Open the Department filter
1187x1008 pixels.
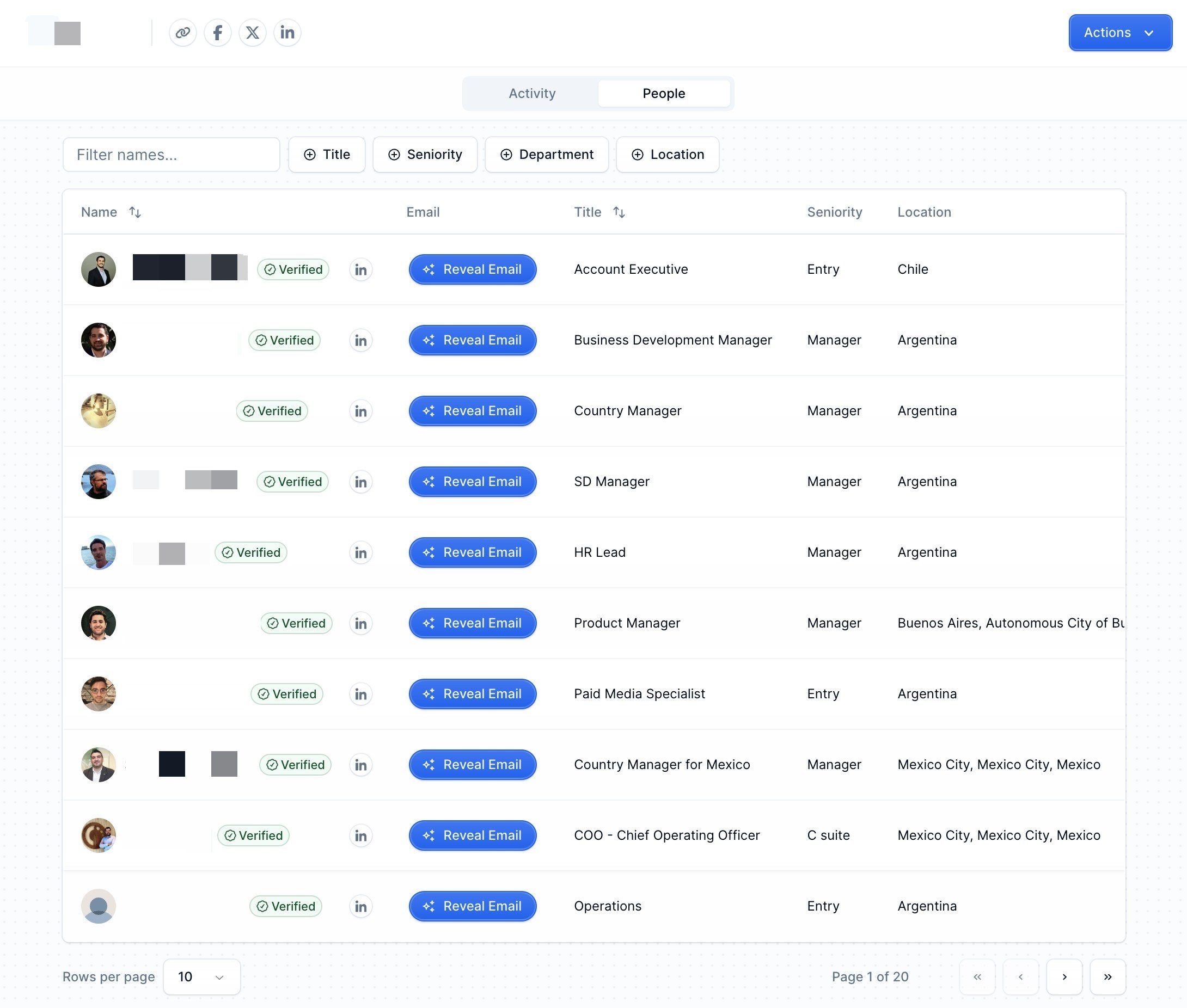click(546, 154)
